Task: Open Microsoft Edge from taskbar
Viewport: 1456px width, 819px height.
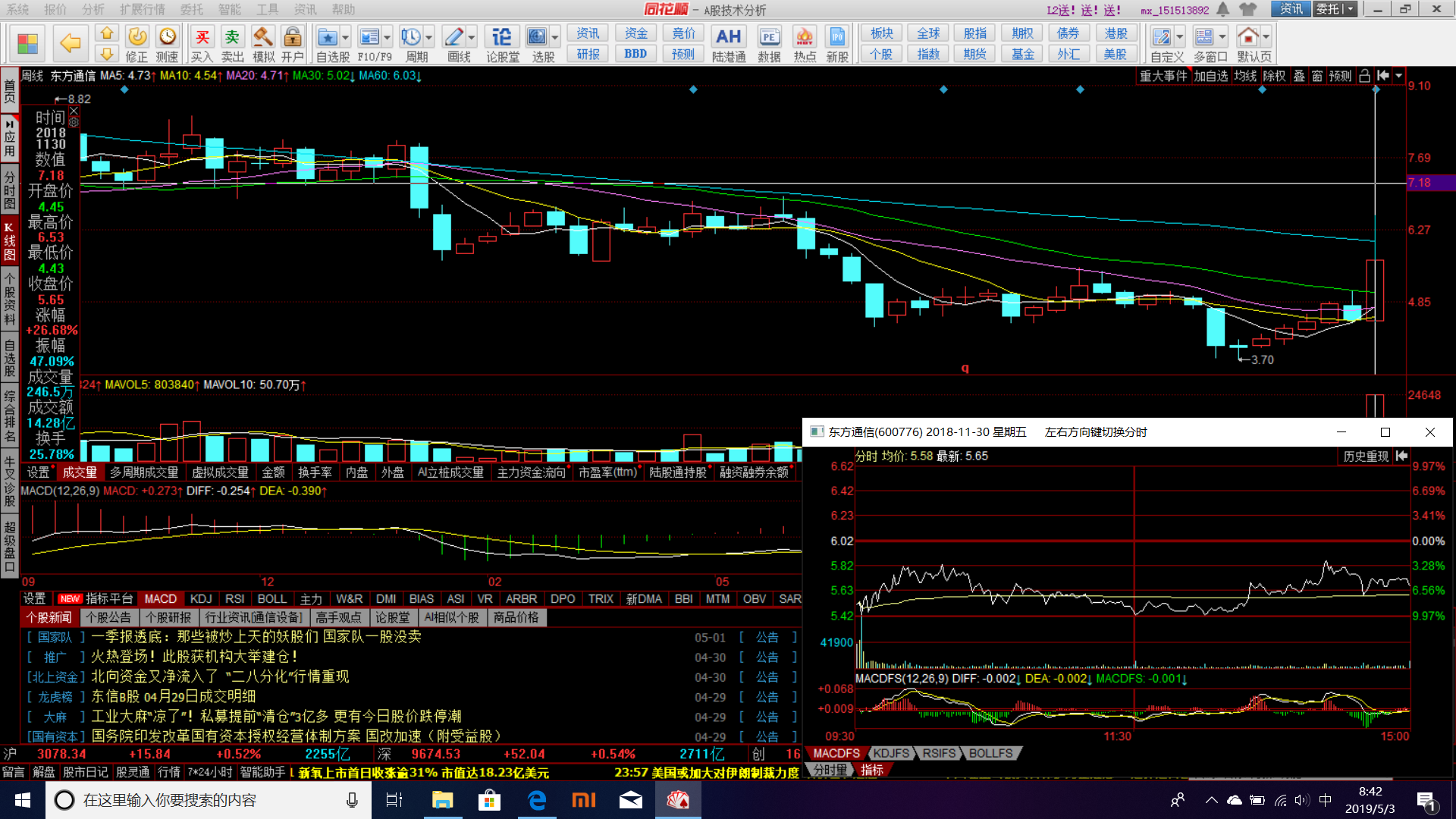Action: (537, 800)
